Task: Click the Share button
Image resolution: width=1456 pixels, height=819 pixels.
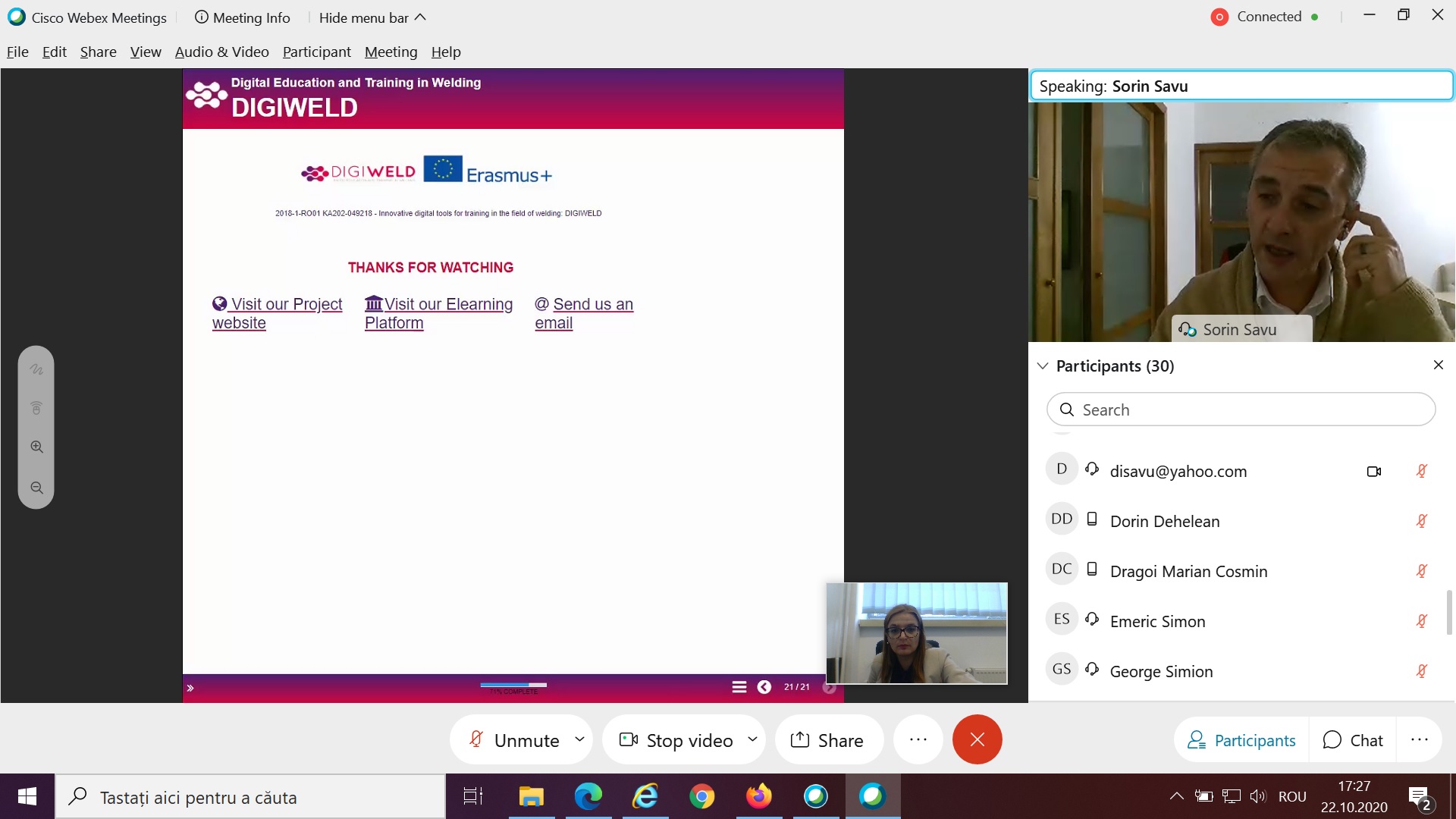Action: click(x=828, y=740)
